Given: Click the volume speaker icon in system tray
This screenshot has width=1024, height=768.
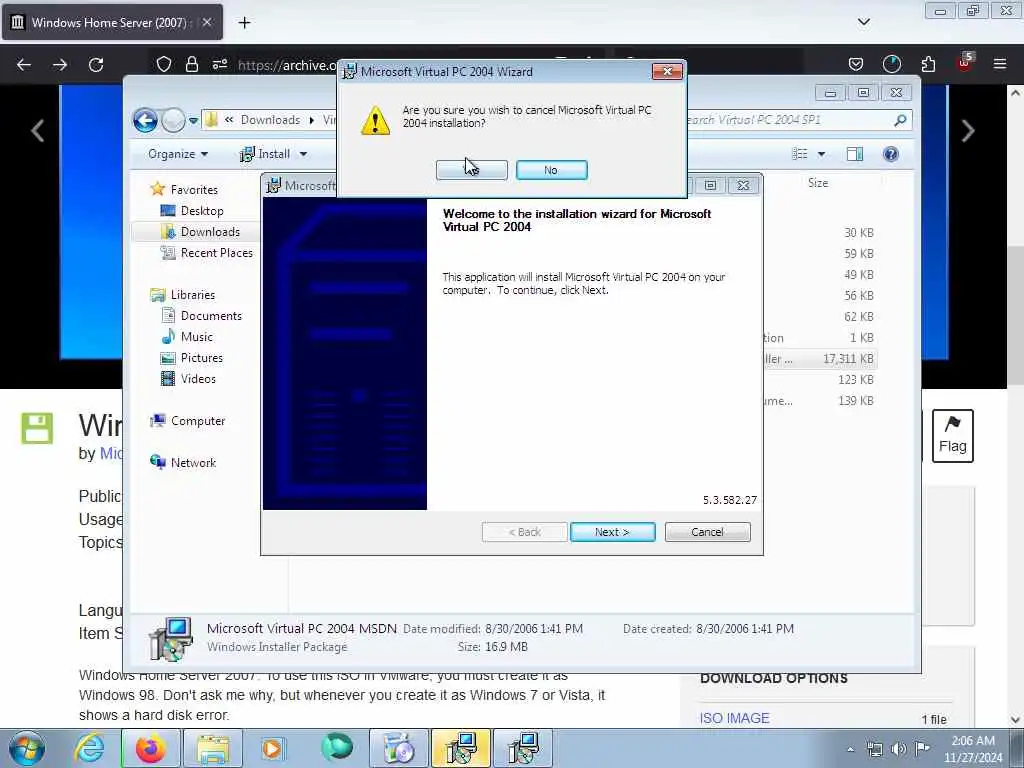Looking at the screenshot, I should pos(899,748).
